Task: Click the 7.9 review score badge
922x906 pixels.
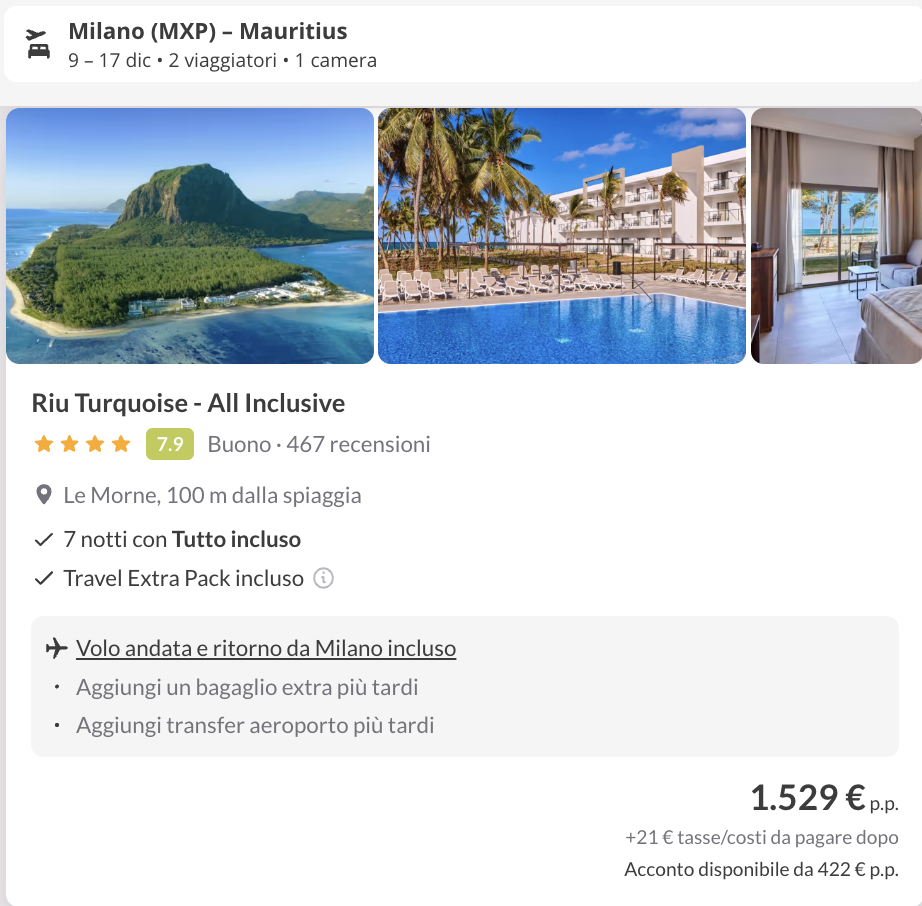Action: tap(170, 444)
